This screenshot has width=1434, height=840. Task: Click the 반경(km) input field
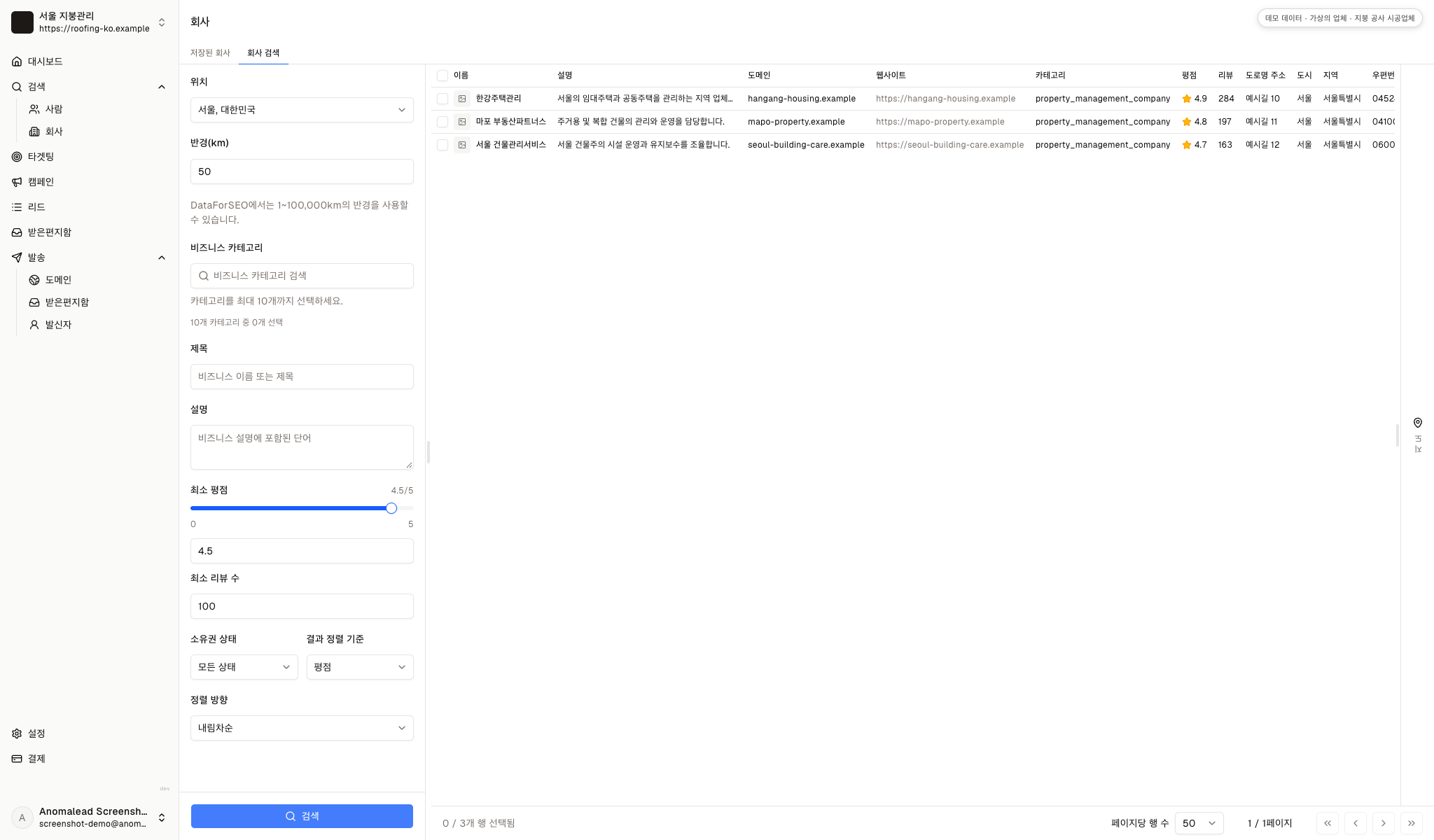[302, 171]
